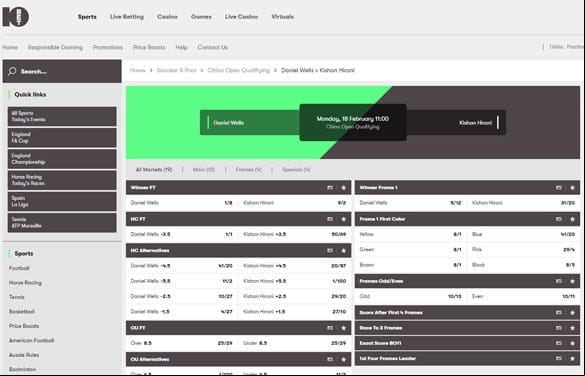Switch to the Frames markets tab
Screen dimensions: 585x376
point(248,170)
